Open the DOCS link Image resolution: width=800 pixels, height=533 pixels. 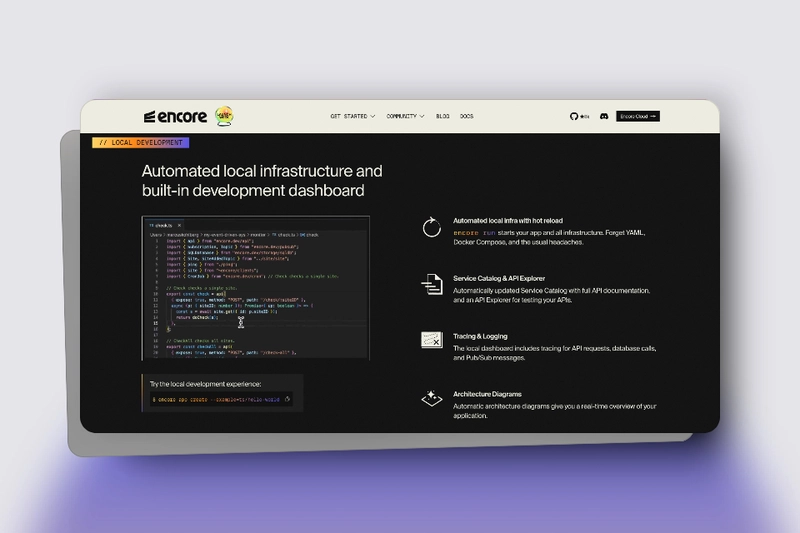pos(466,116)
